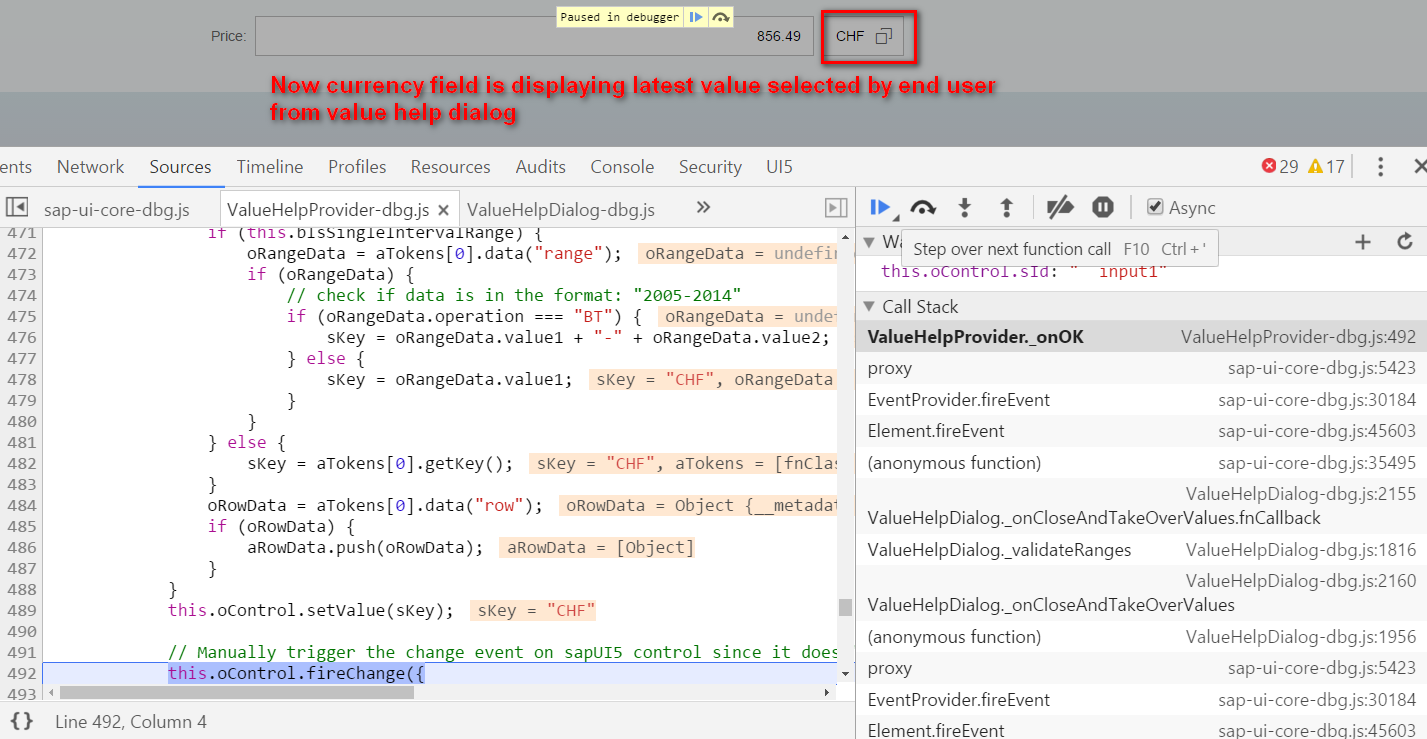This screenshot has height=739, width=1427.
Task: View the 29 errors count
Action: click(x=1280, y=167)
